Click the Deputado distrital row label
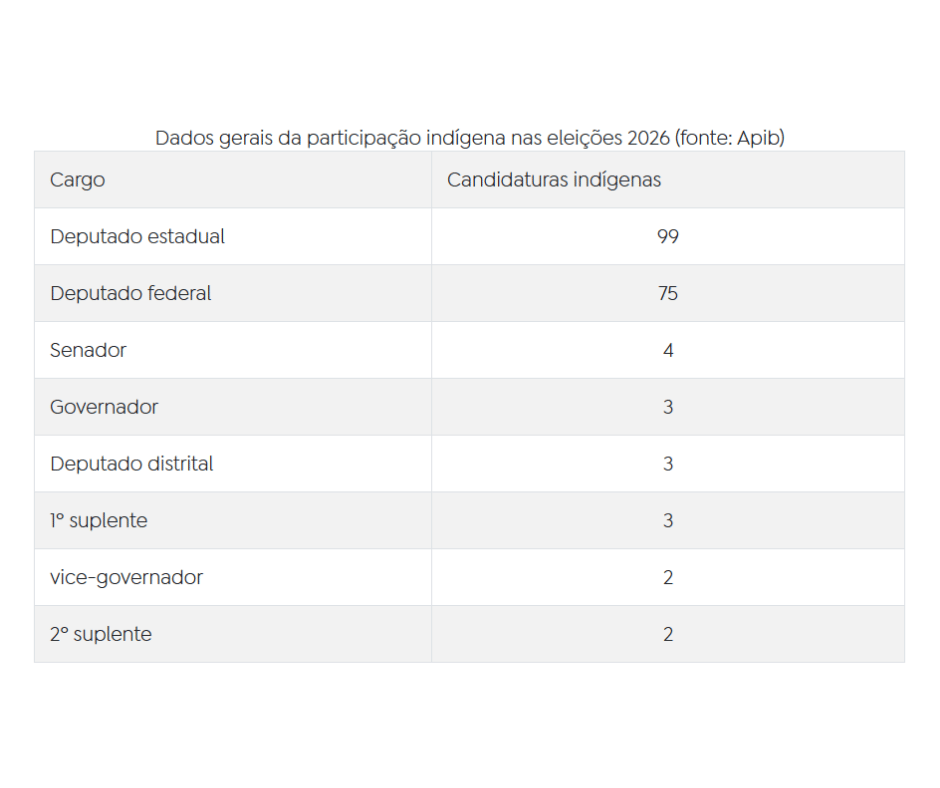 [132, 464]
